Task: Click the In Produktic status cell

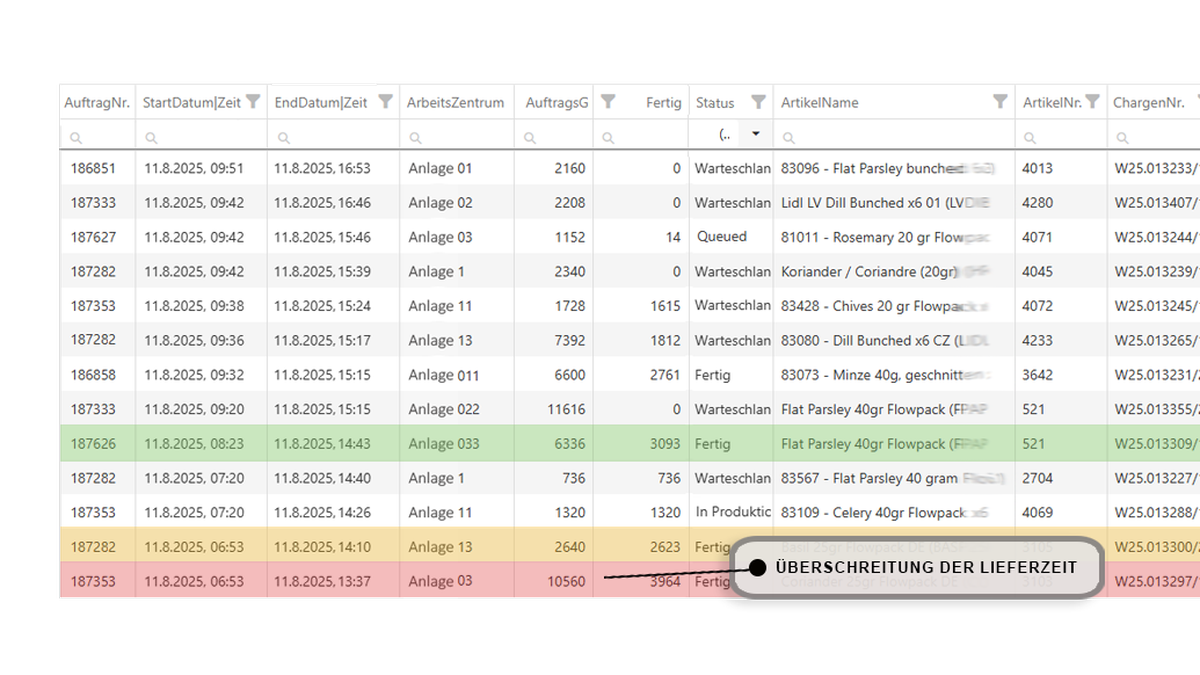Action: [733, 512]
